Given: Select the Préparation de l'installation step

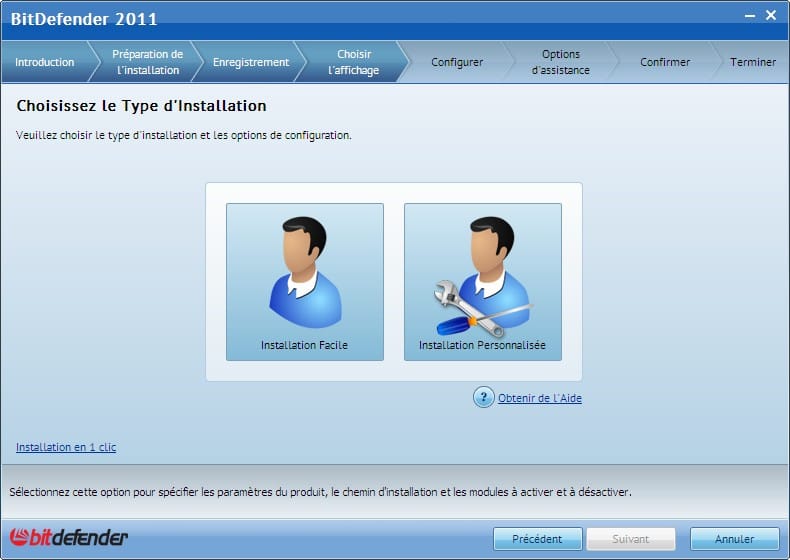Looking at the screenshot, I should pos(148,62).
